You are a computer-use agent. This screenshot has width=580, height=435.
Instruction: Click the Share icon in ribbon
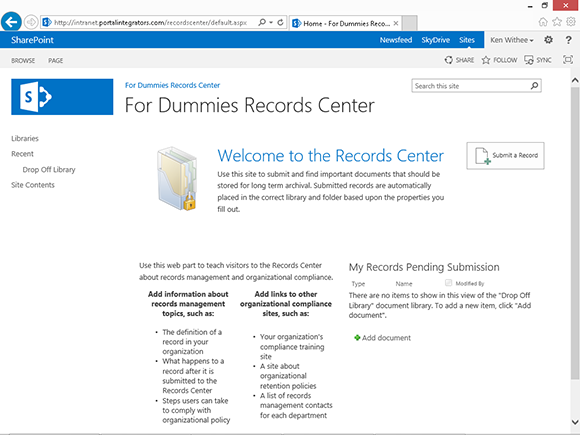pos(449,60)
